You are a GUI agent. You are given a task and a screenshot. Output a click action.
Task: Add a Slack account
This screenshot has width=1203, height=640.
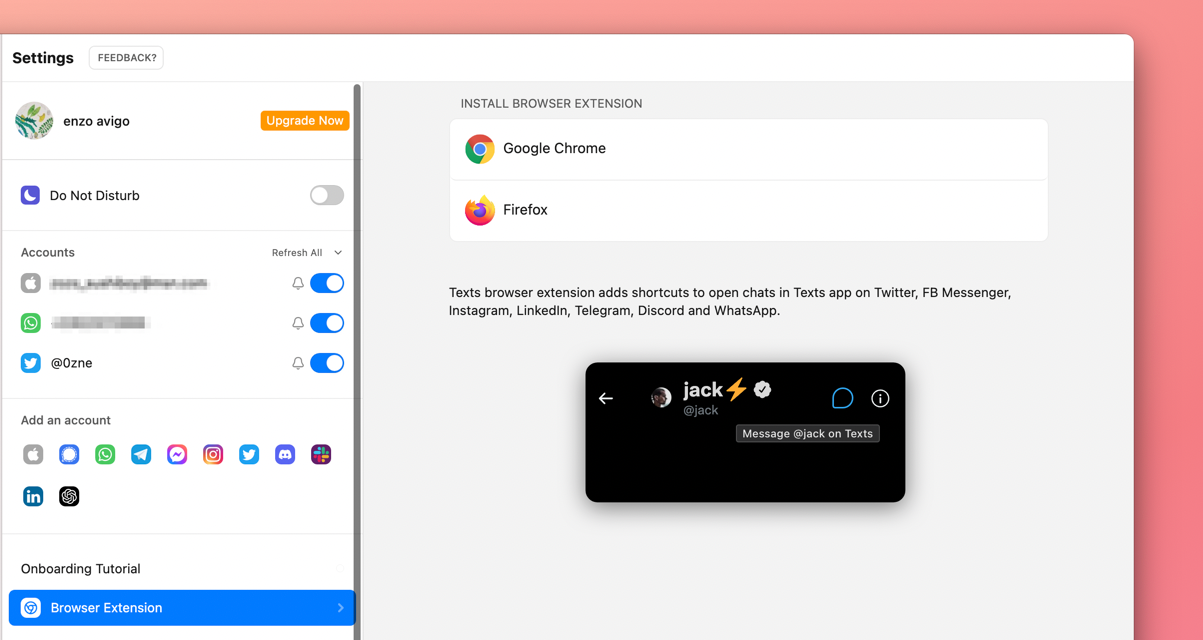click(321, 455)
